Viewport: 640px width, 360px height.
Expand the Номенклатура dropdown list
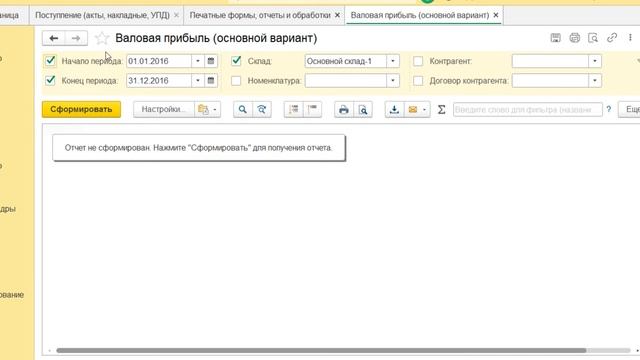pos(393,80)
